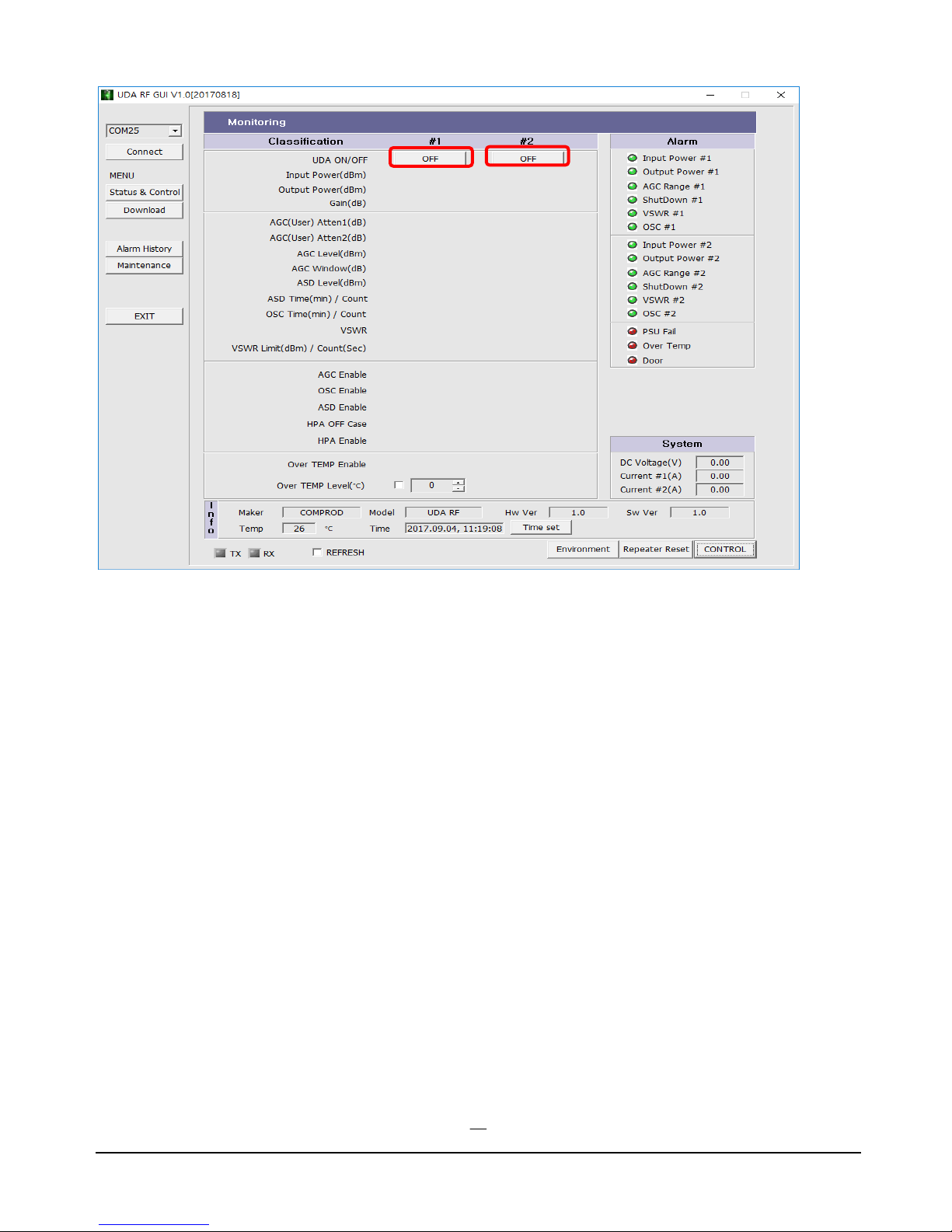Click the "VSWR Limit(dBm) / Count(Sec)" label
The image size is (952, 1232).
tap(298, 348)
